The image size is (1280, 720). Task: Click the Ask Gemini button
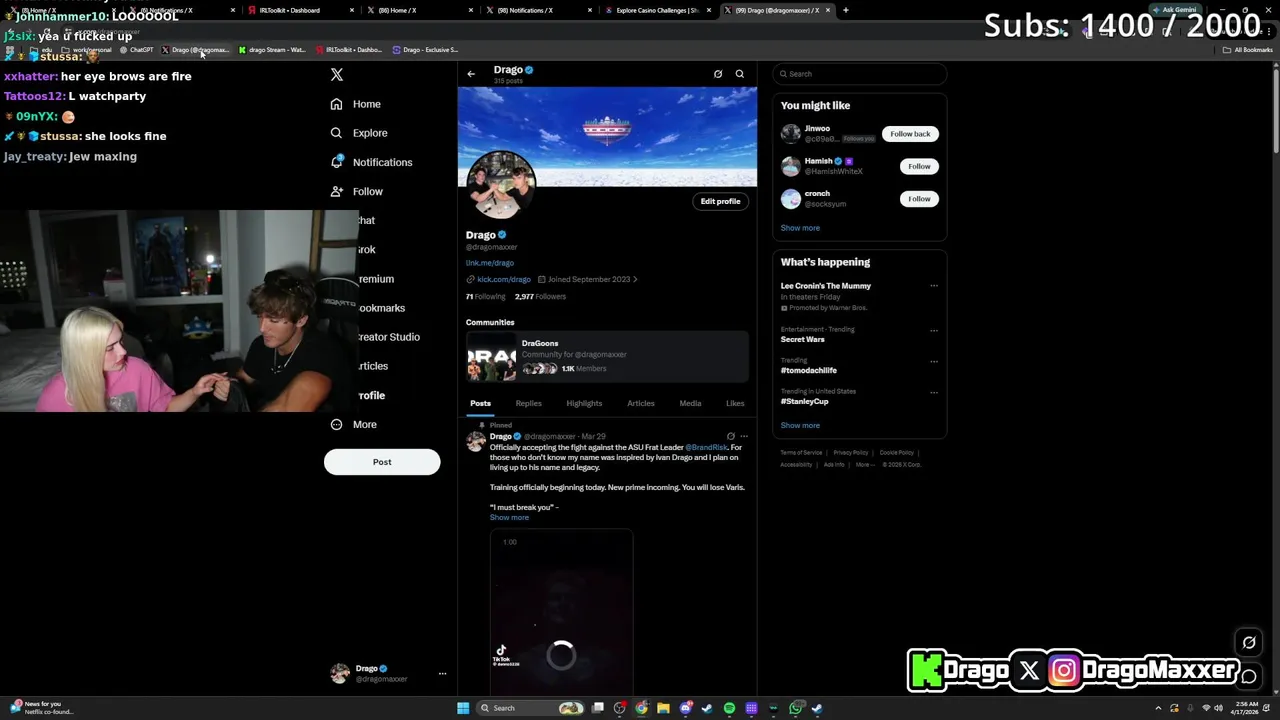tap(1175, 10)
